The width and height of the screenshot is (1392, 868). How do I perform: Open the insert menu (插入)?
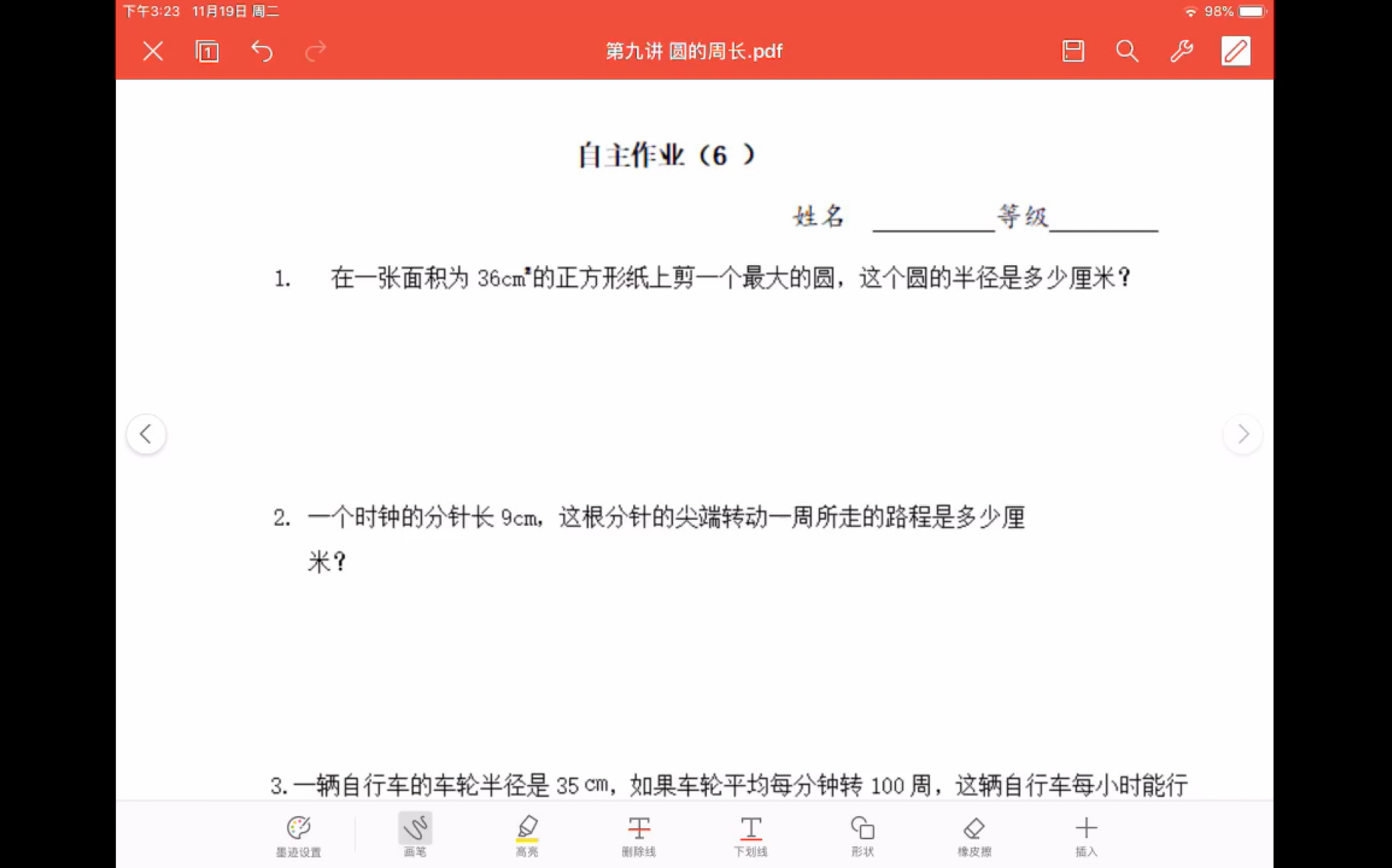(x=1086, y=836)
